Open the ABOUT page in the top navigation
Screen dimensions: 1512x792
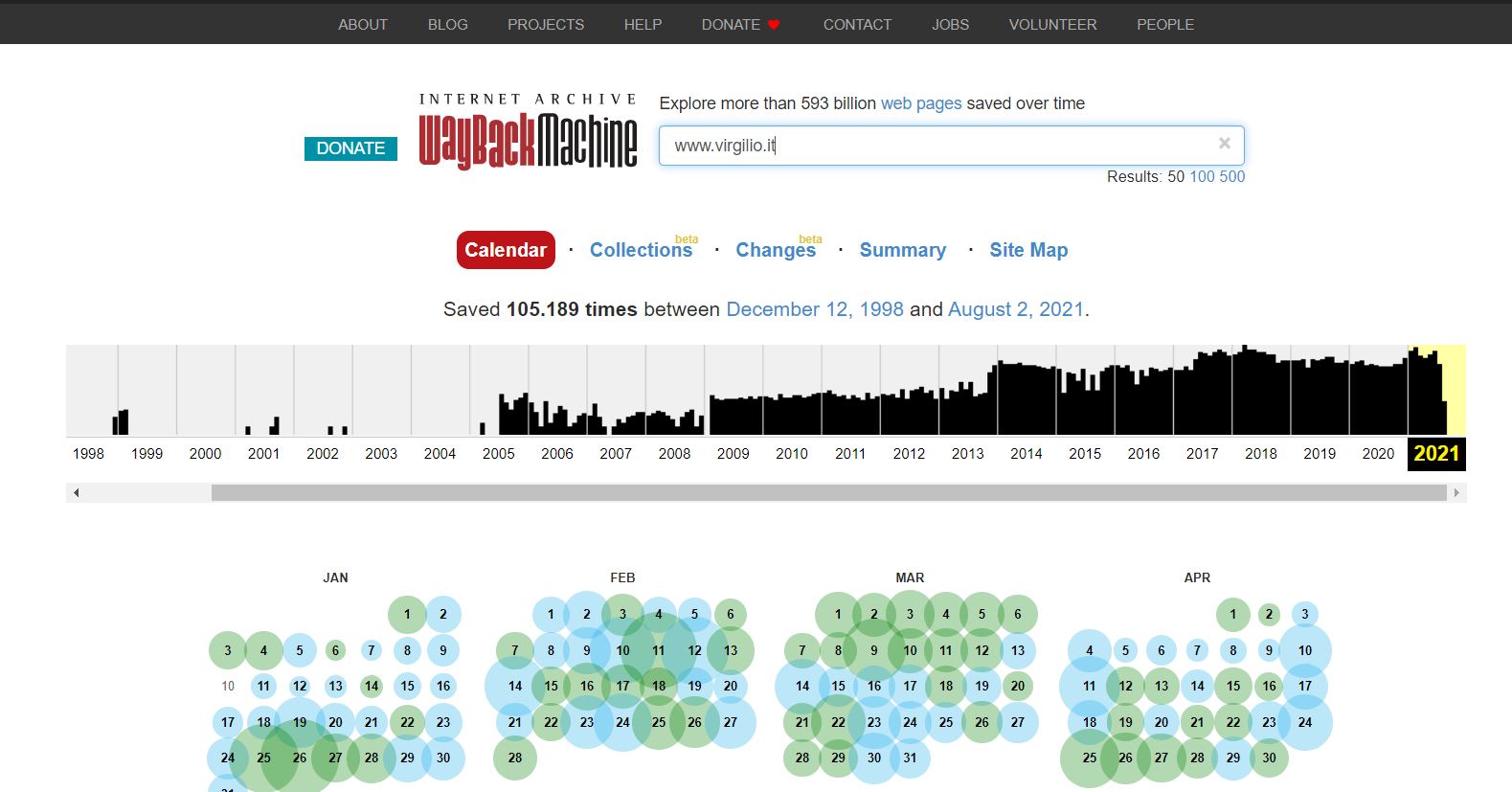coord(362,25)
